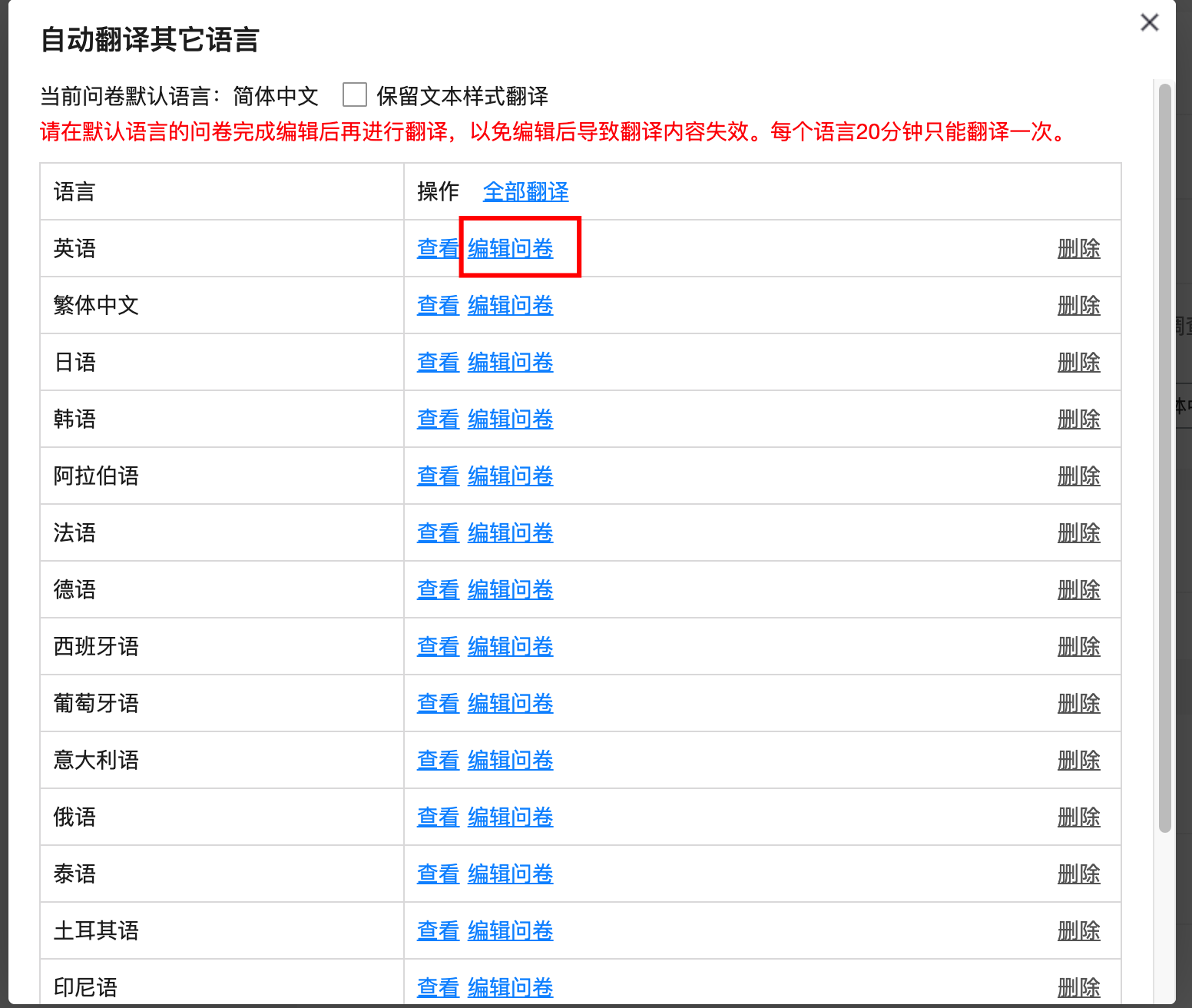Screen dimensions: 1192x1008
Task: Select the 英语 language cell
Action: pos(222,248)
